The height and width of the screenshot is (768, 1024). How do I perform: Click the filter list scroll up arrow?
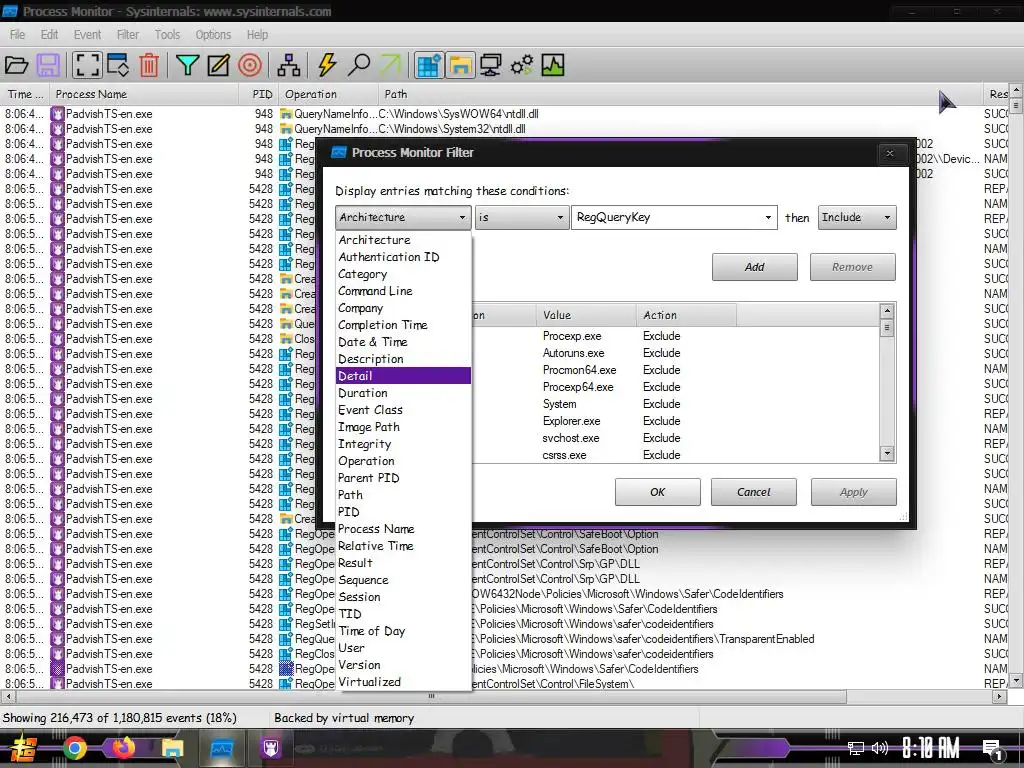[886, 311]
